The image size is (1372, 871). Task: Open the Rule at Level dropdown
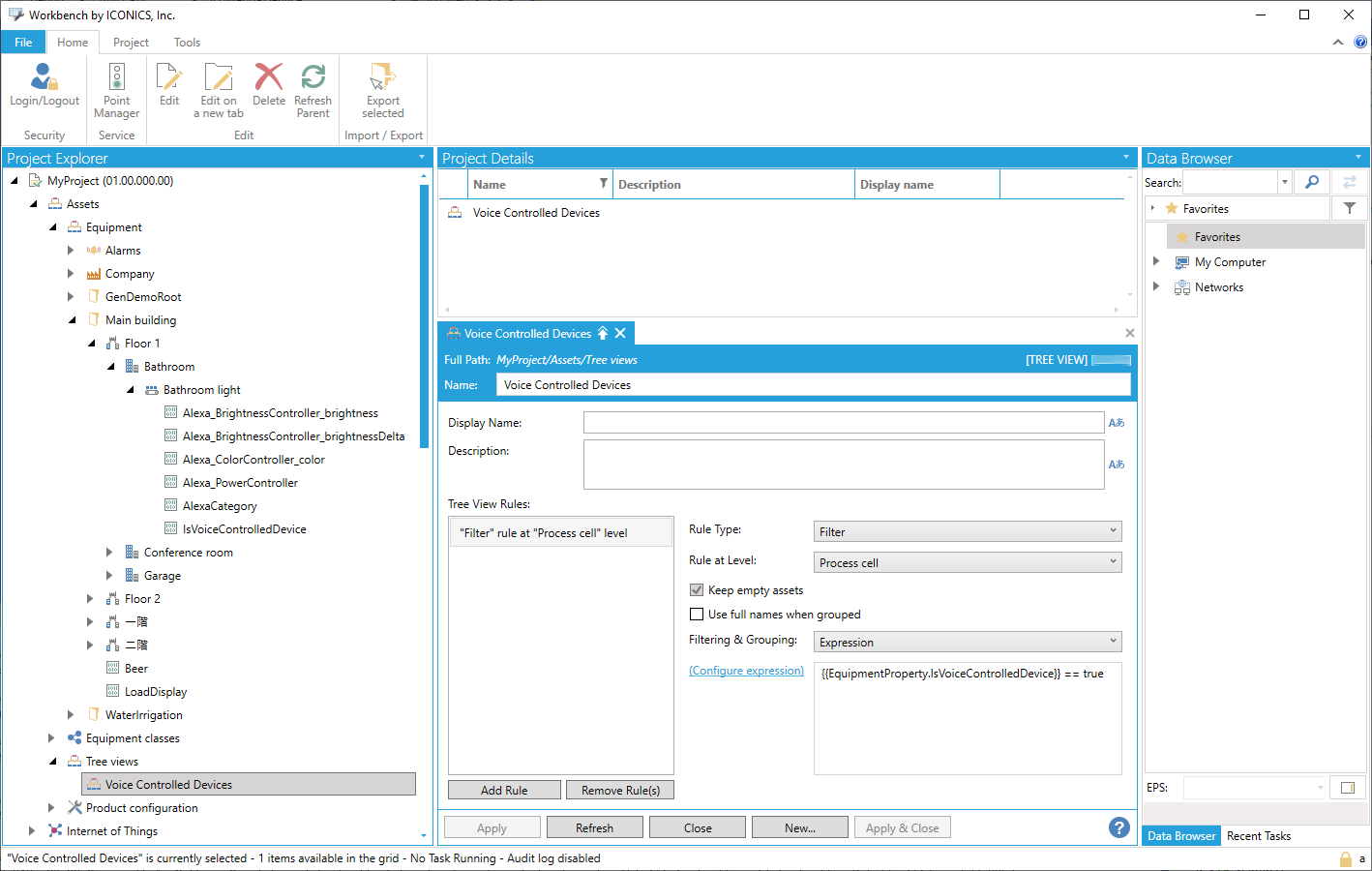click(968, 562)
